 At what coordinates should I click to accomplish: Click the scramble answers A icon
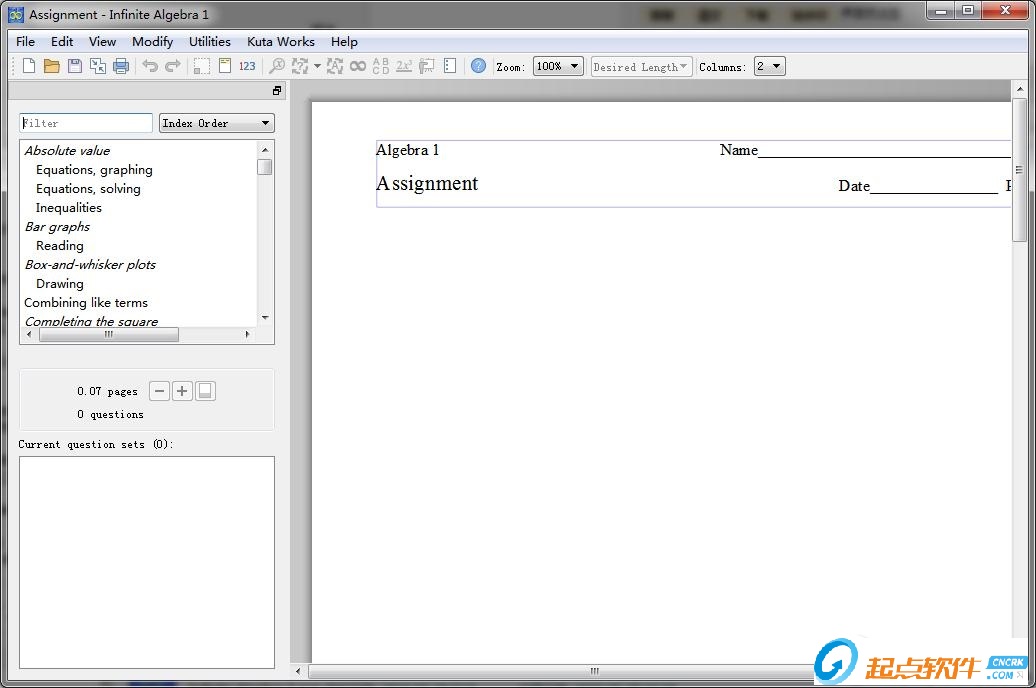[x=335, y=66]
